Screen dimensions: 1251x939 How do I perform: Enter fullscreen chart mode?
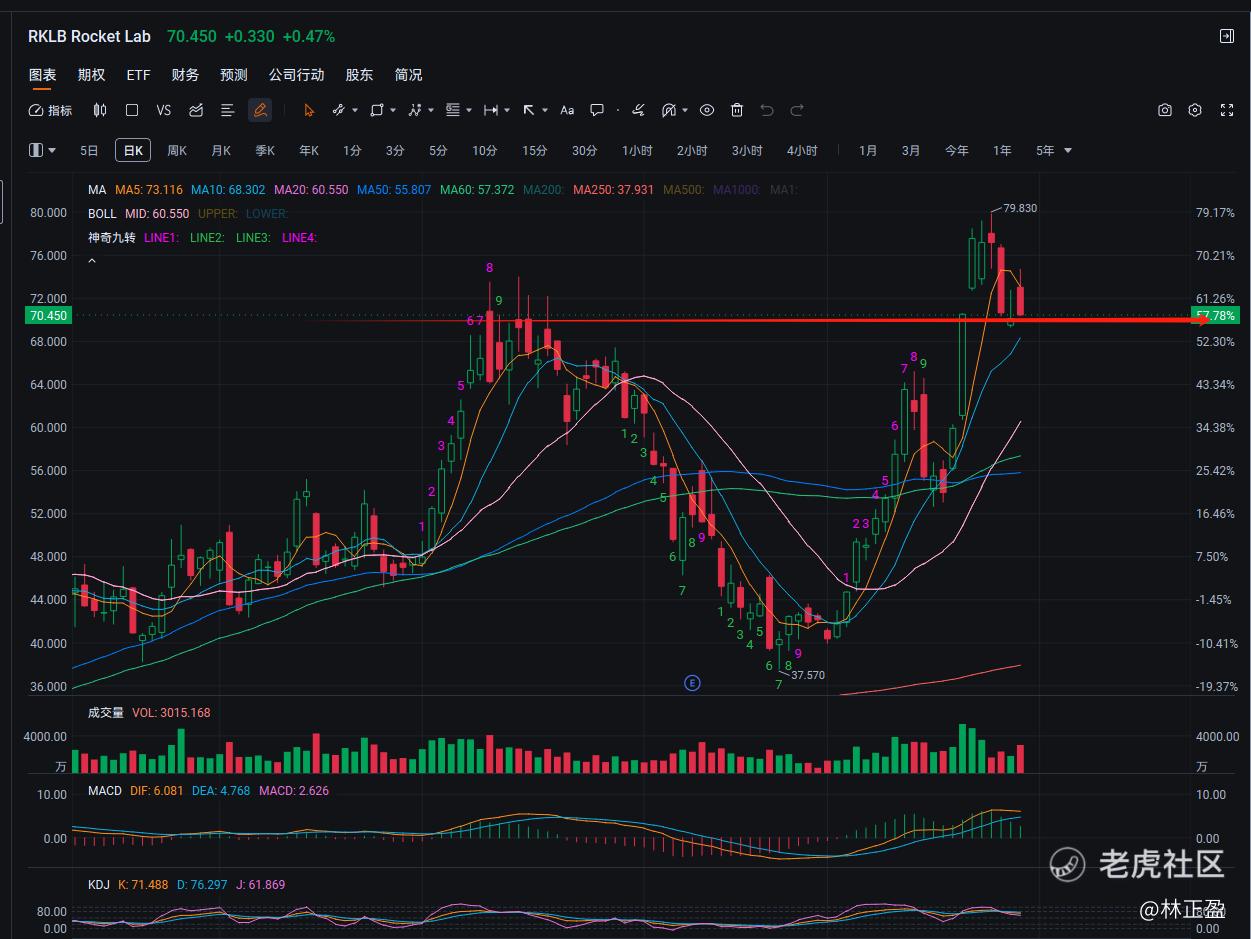[x=1227, y=110]
